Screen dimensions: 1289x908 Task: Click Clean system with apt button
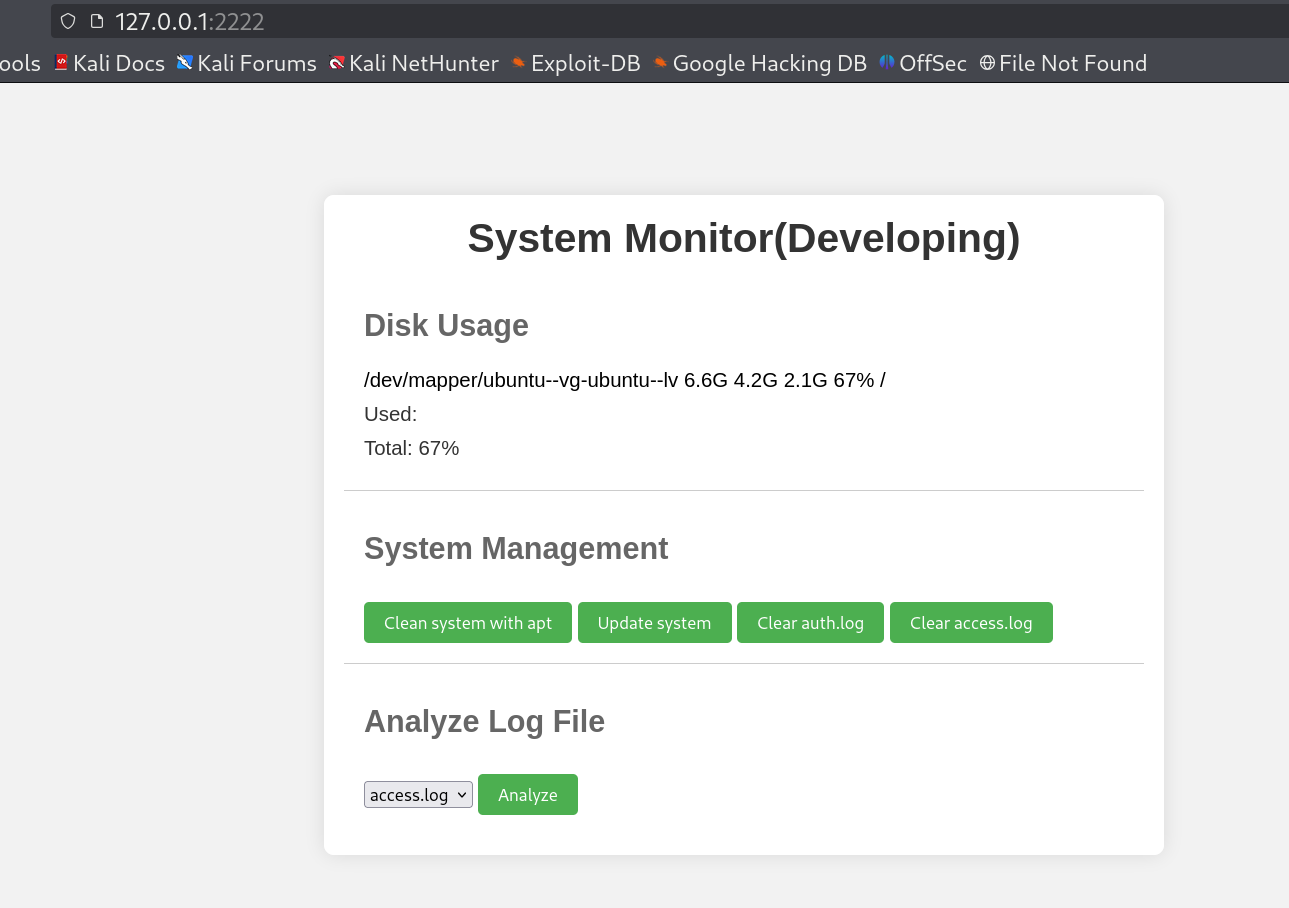pyautogui.click(x=468, y=623)
